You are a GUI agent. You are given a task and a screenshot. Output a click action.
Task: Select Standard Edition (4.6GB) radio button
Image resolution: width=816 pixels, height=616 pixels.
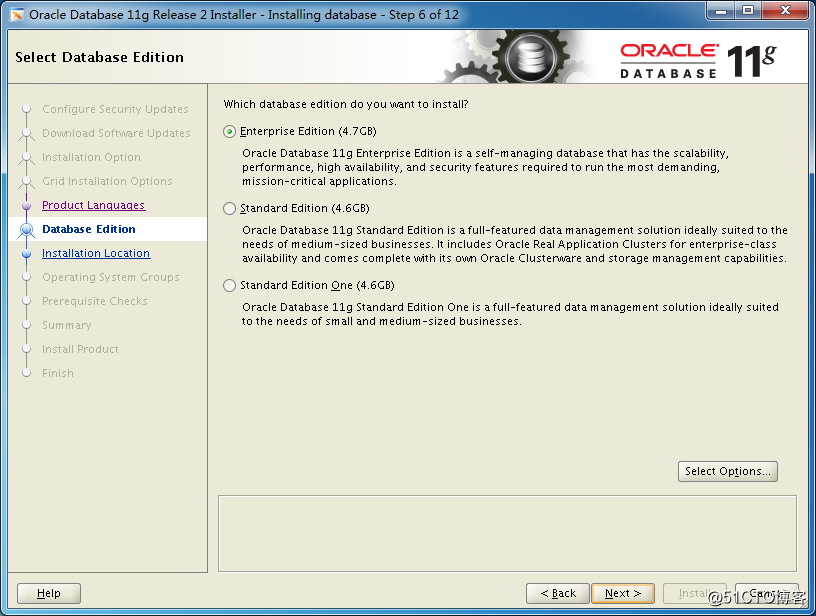tap(229, 209)
